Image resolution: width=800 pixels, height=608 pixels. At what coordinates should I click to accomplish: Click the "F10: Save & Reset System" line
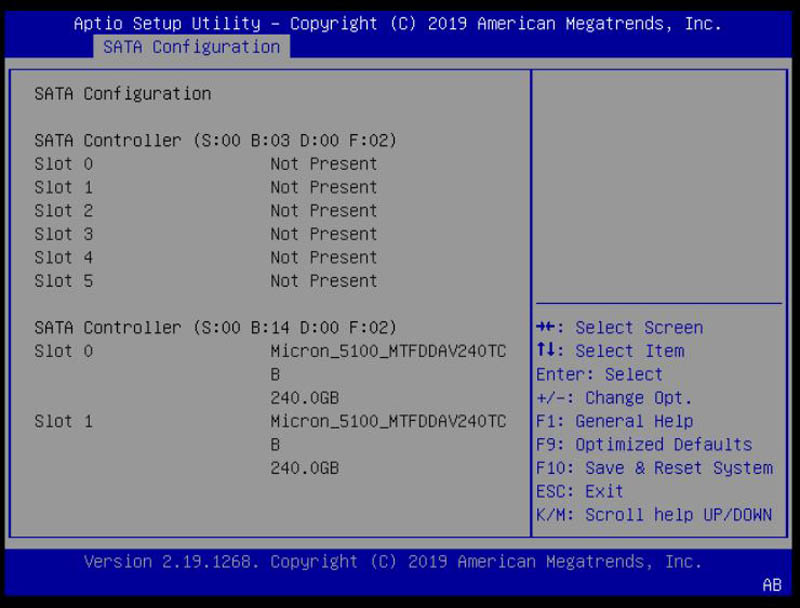pos(655,468)
